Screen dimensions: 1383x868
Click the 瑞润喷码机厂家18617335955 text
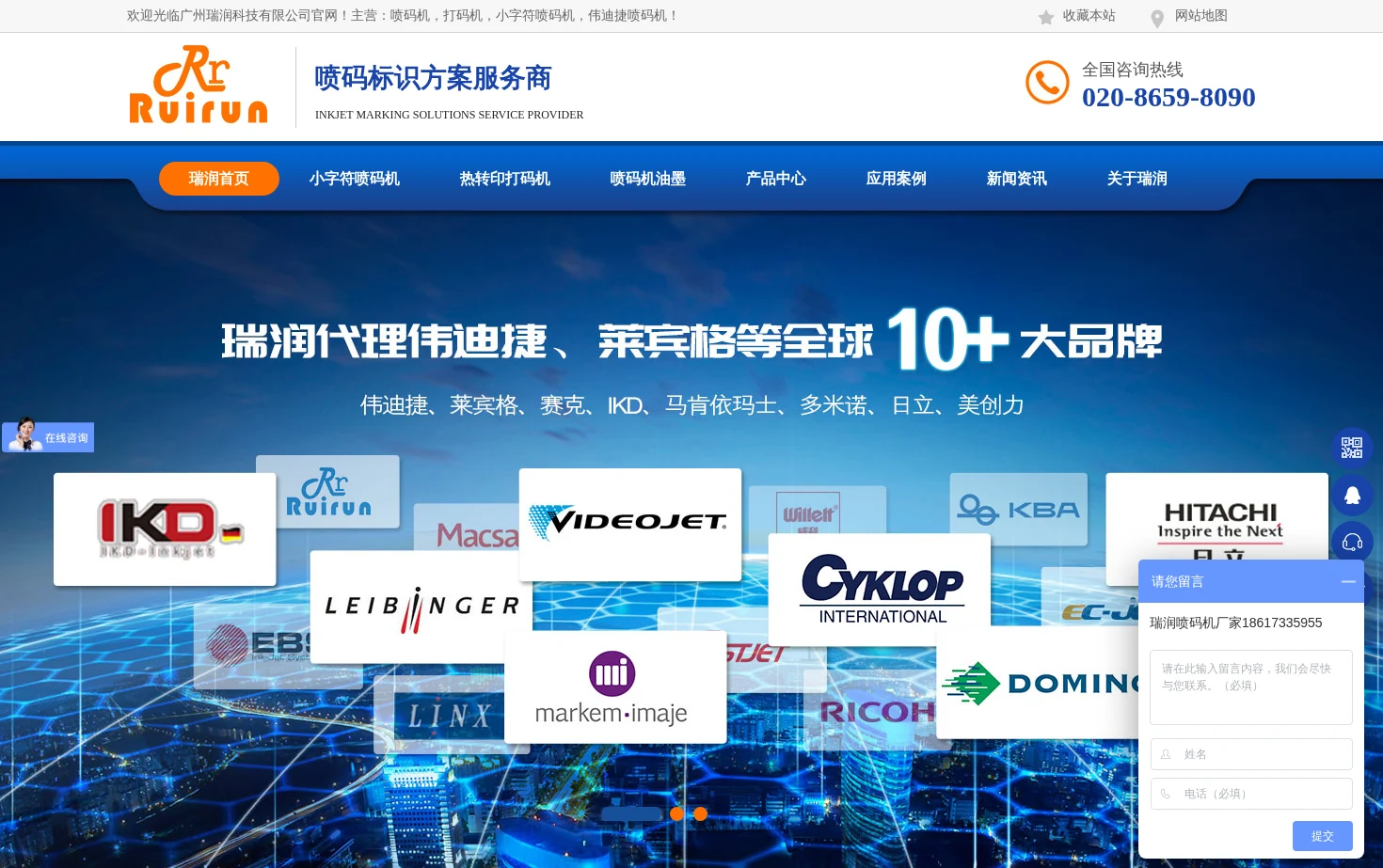(1236, 623)
